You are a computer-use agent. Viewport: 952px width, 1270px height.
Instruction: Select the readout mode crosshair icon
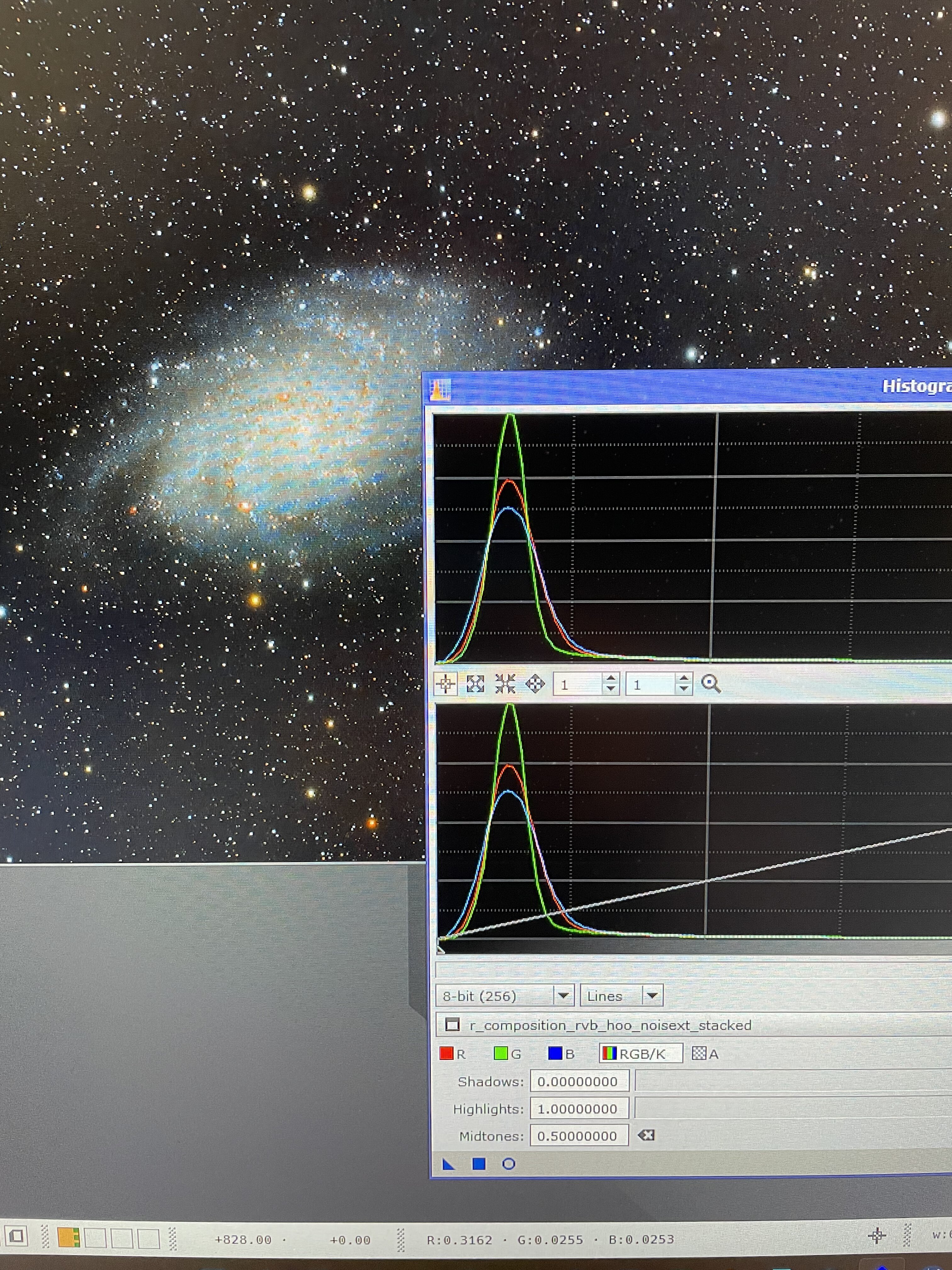click(x=445, y=684)
